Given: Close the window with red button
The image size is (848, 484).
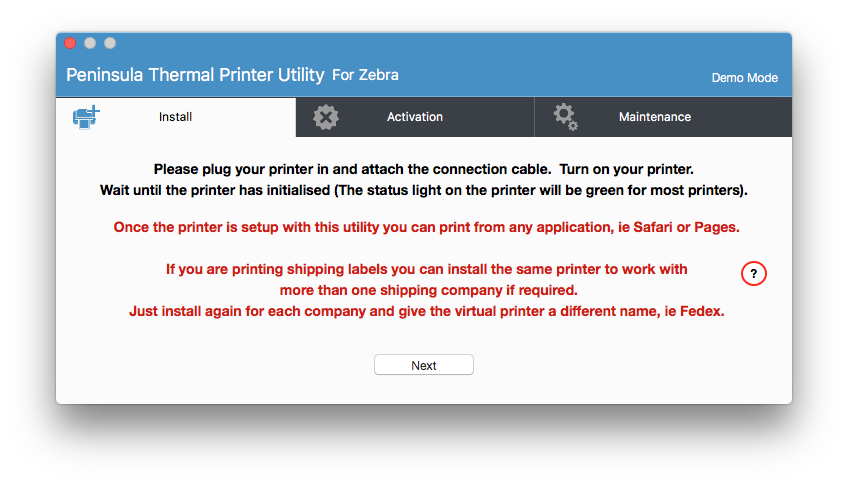Looking at the screenshot, I should [x=70, y=43].
